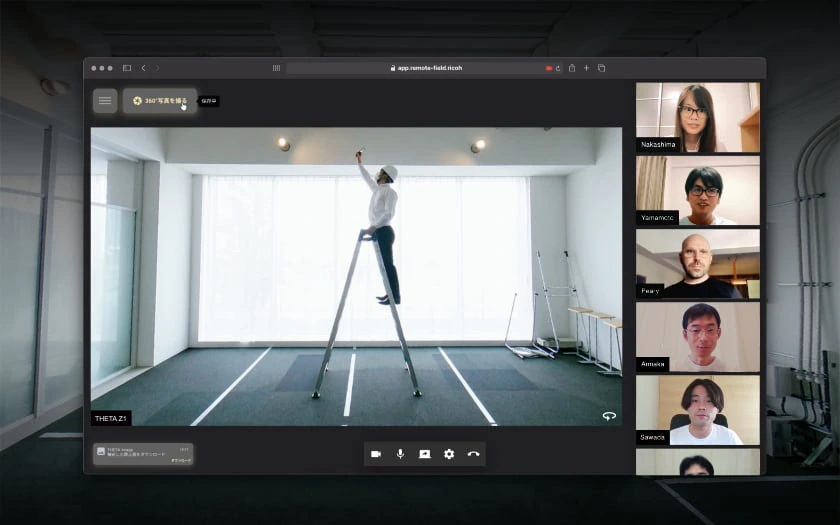This screenshot has width=840, height=525.
Task: Click the Nakashima name label
Action: click(x=658, y=145)
